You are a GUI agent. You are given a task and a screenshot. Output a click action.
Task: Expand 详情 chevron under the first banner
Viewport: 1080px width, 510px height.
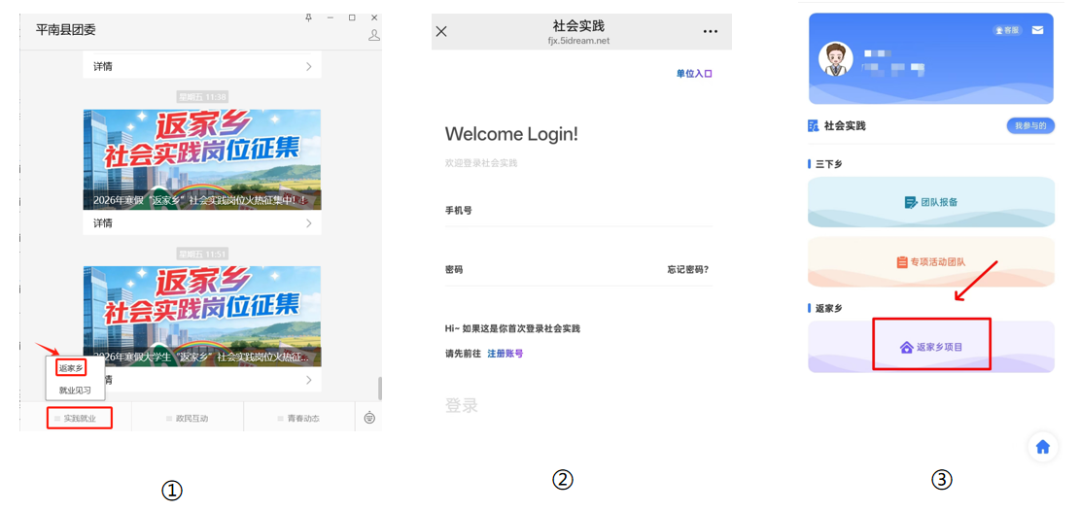point(309,223)
